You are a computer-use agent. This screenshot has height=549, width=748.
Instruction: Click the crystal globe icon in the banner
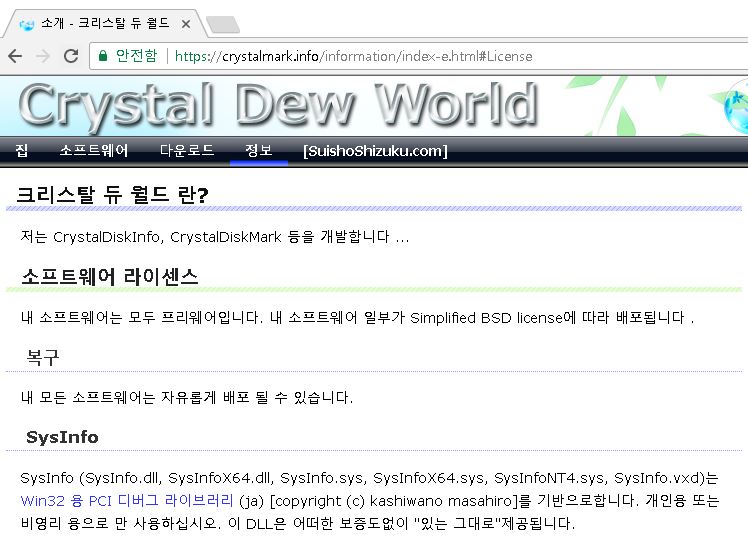click(x=736, y=106)
